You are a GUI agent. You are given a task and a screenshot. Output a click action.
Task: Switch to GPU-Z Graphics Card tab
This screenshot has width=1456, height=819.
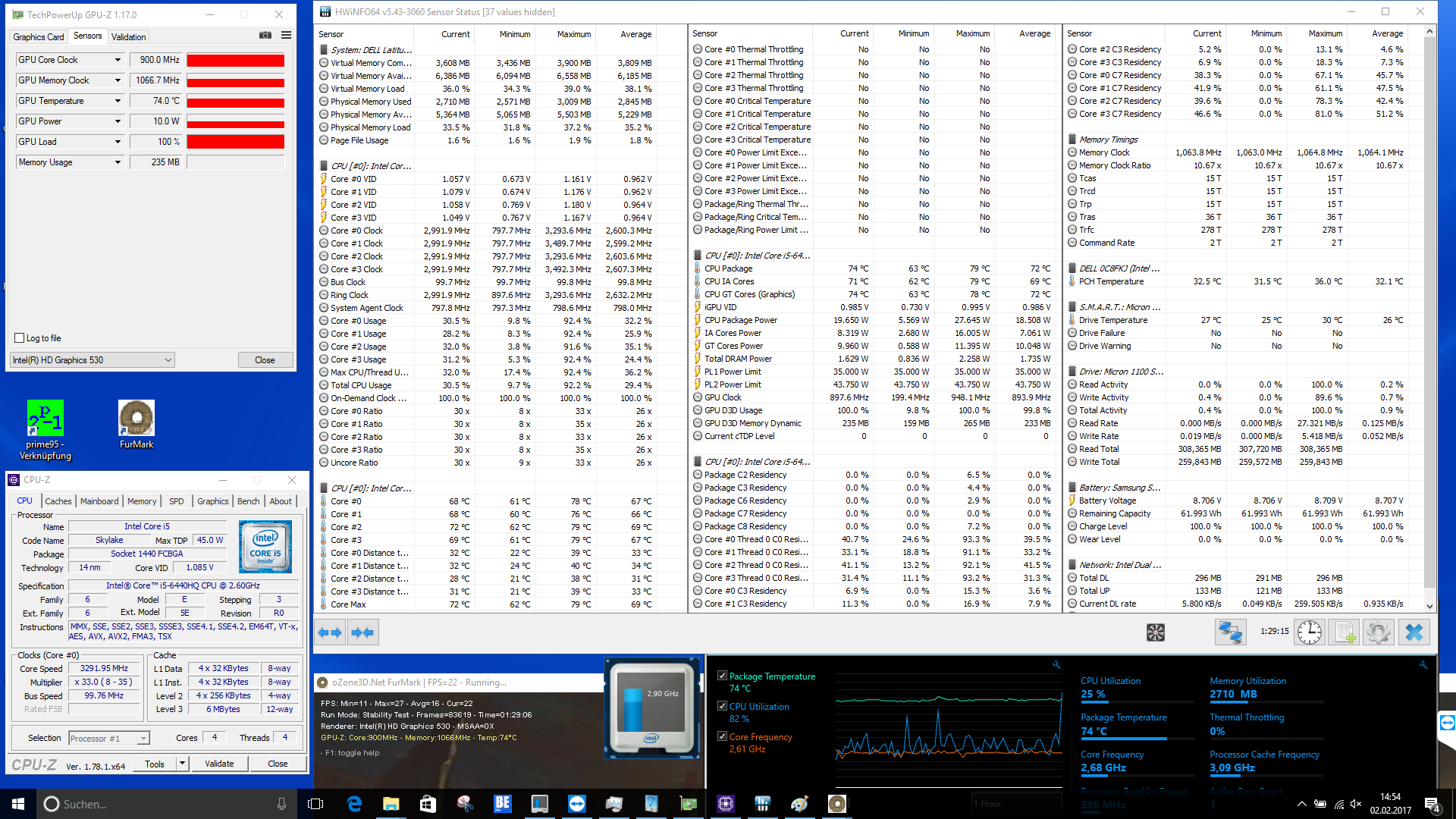(39, 36)
